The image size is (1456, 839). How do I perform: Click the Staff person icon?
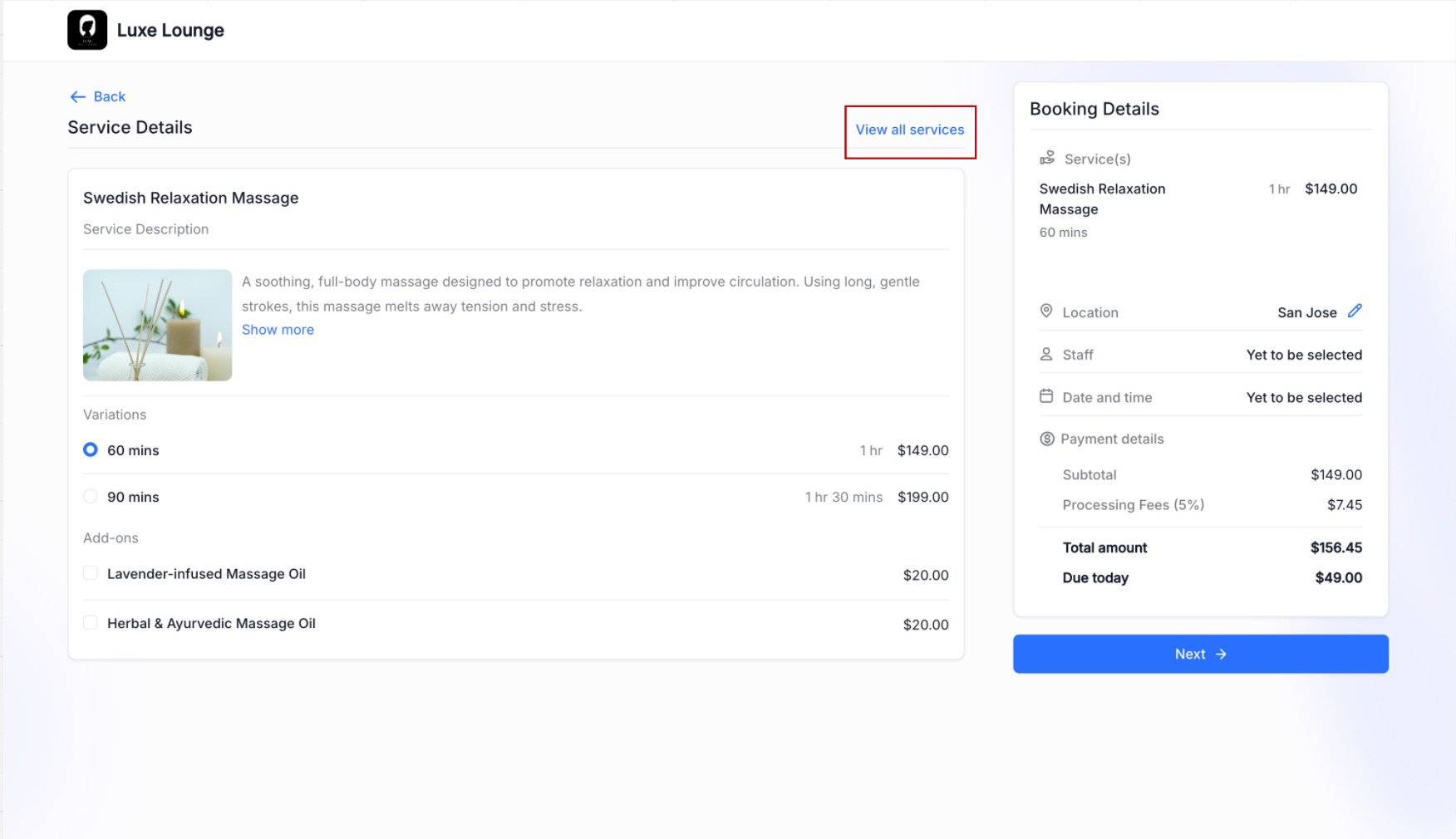pyautogui.click(x=1046, y=355)
